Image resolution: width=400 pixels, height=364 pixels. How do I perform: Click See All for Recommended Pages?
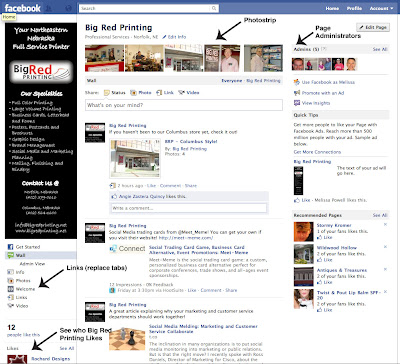click(x=380, y=215)
